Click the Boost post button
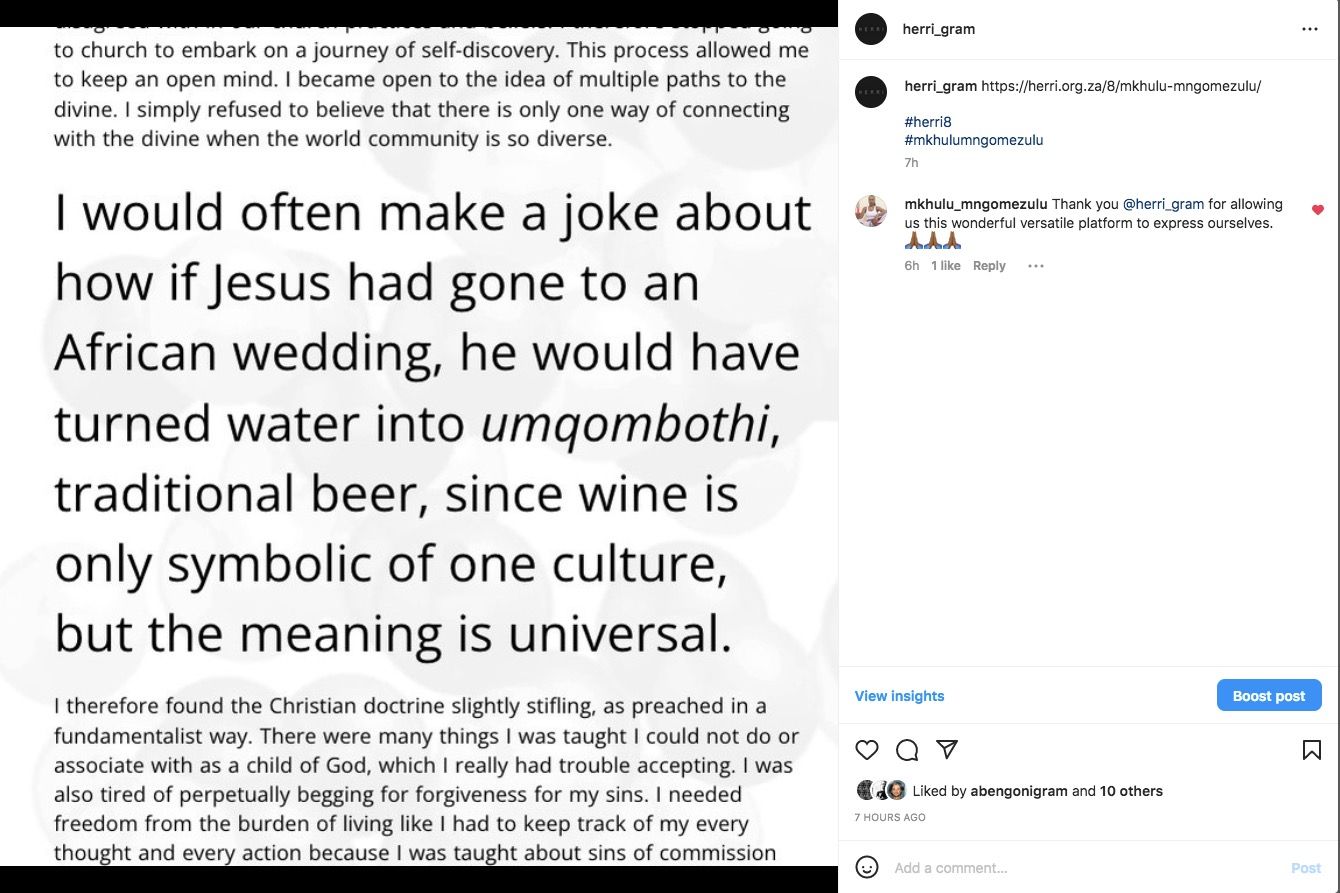 (1268, 696)
